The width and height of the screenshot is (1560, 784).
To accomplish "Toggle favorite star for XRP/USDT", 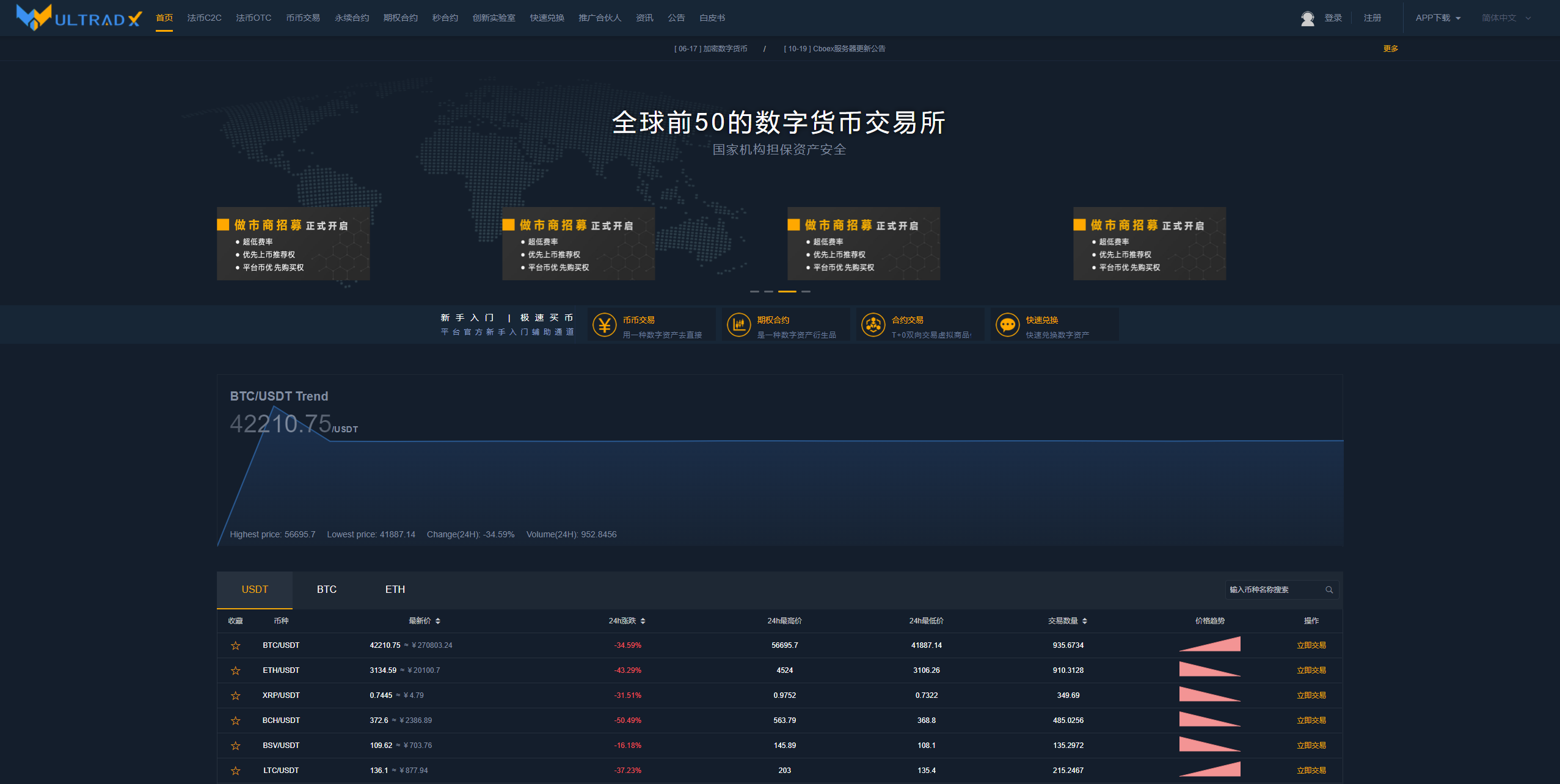I will (235, 695).
